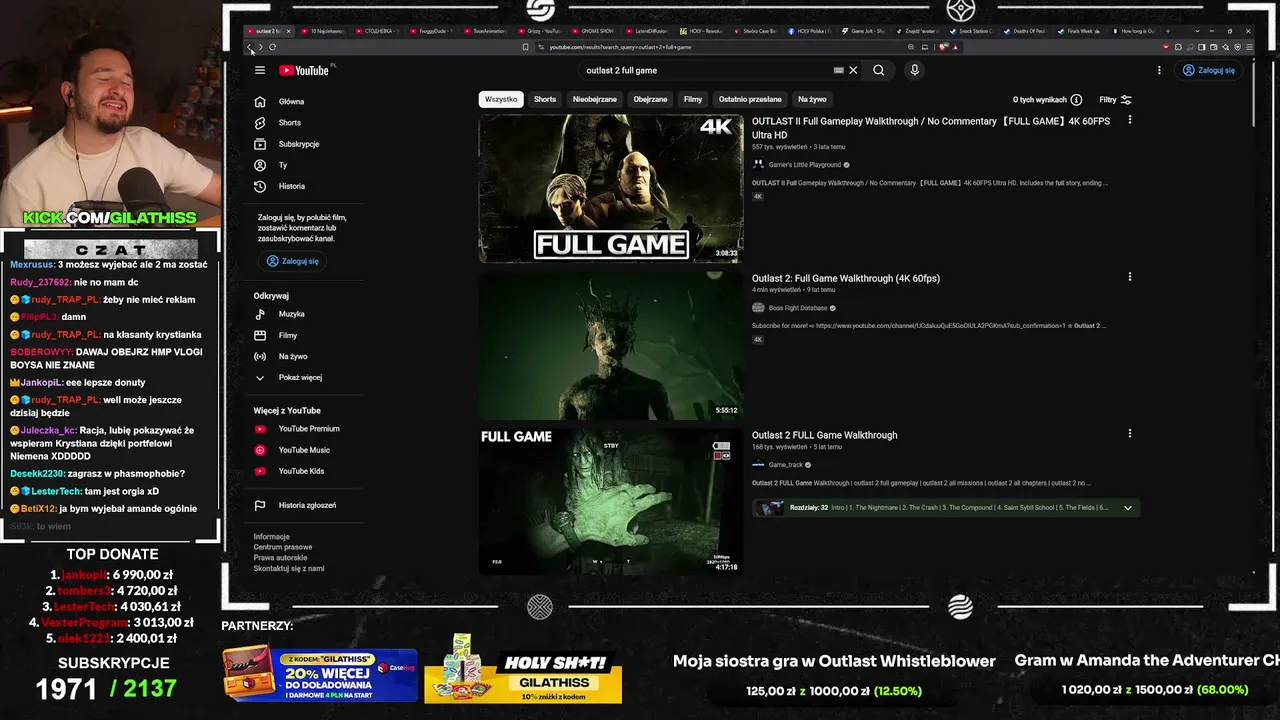Open the 5:55:12 video thumbnail
The height and width of the screenshot is (720, 1280).
611,346
